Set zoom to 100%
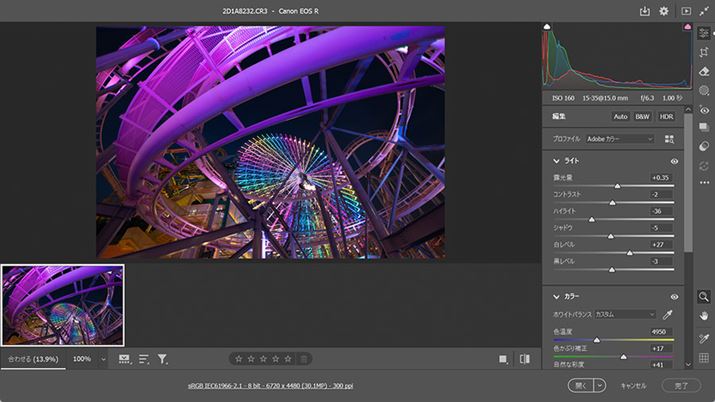 [82, 359]
